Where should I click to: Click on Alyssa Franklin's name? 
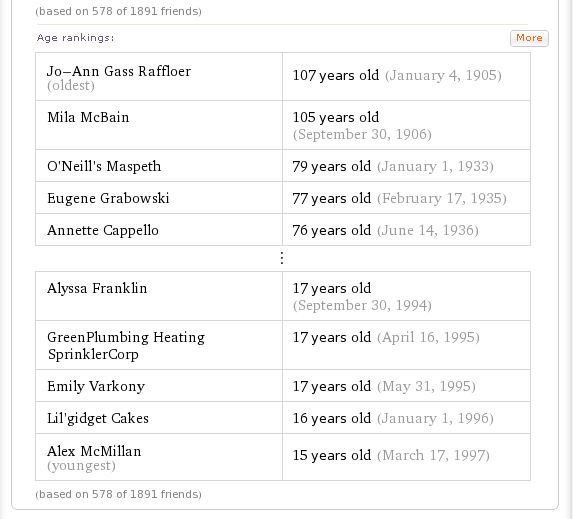tap(97, 288)
